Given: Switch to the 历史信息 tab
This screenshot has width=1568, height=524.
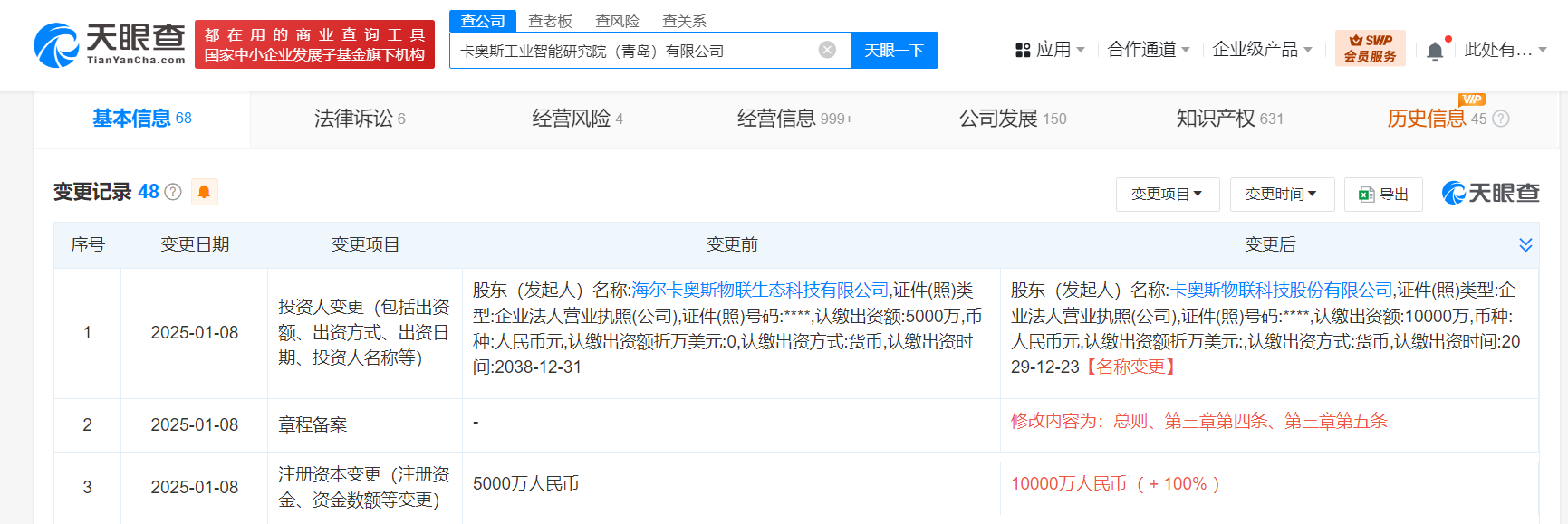Looking at the screenshot, I should (x=1437, y=119).
